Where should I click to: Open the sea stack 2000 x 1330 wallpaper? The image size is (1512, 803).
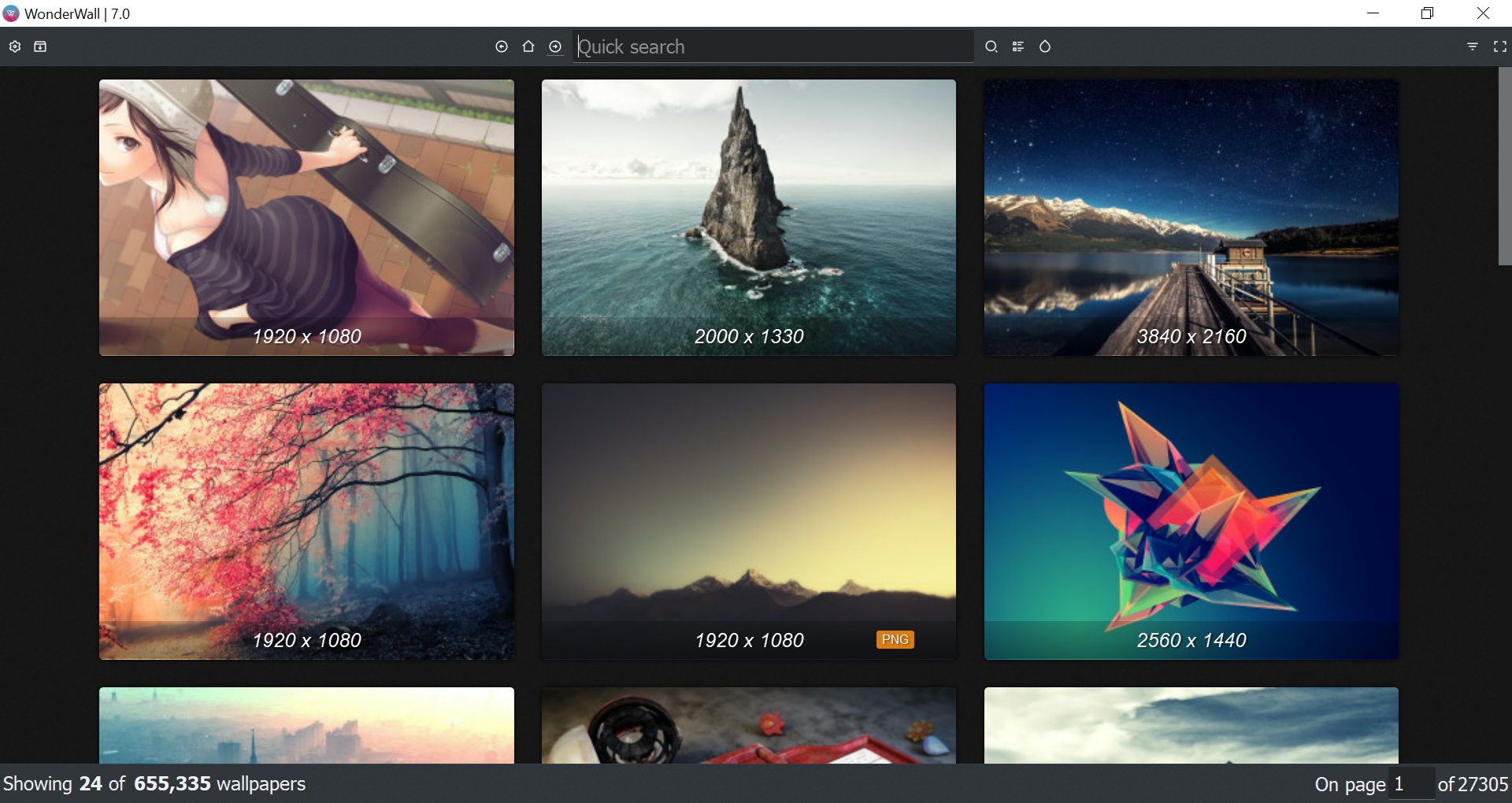748,217
